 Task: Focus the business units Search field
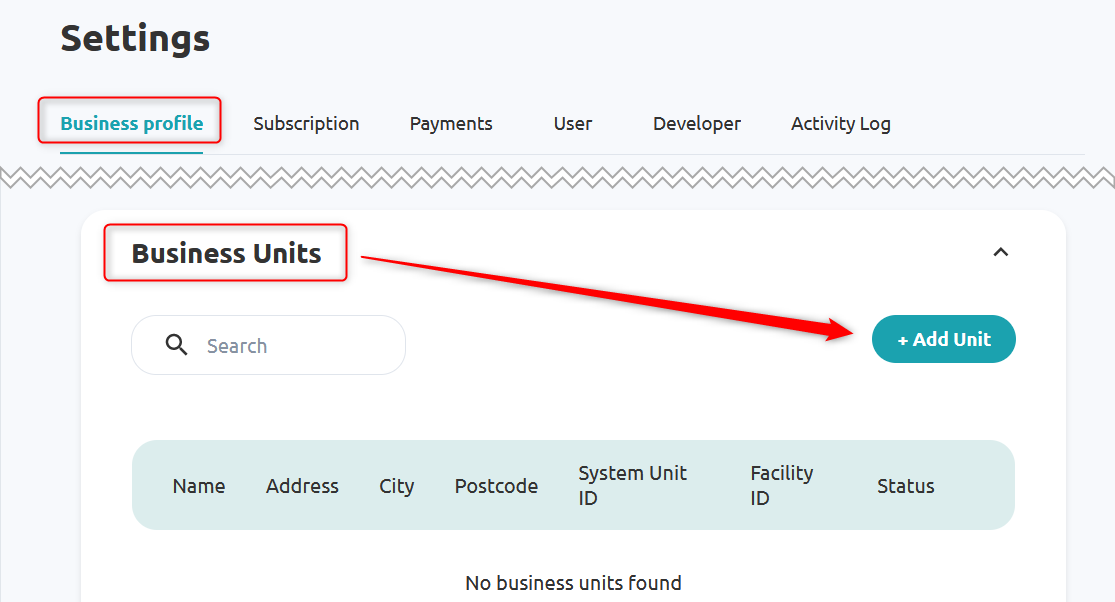[x=290, y=346]
